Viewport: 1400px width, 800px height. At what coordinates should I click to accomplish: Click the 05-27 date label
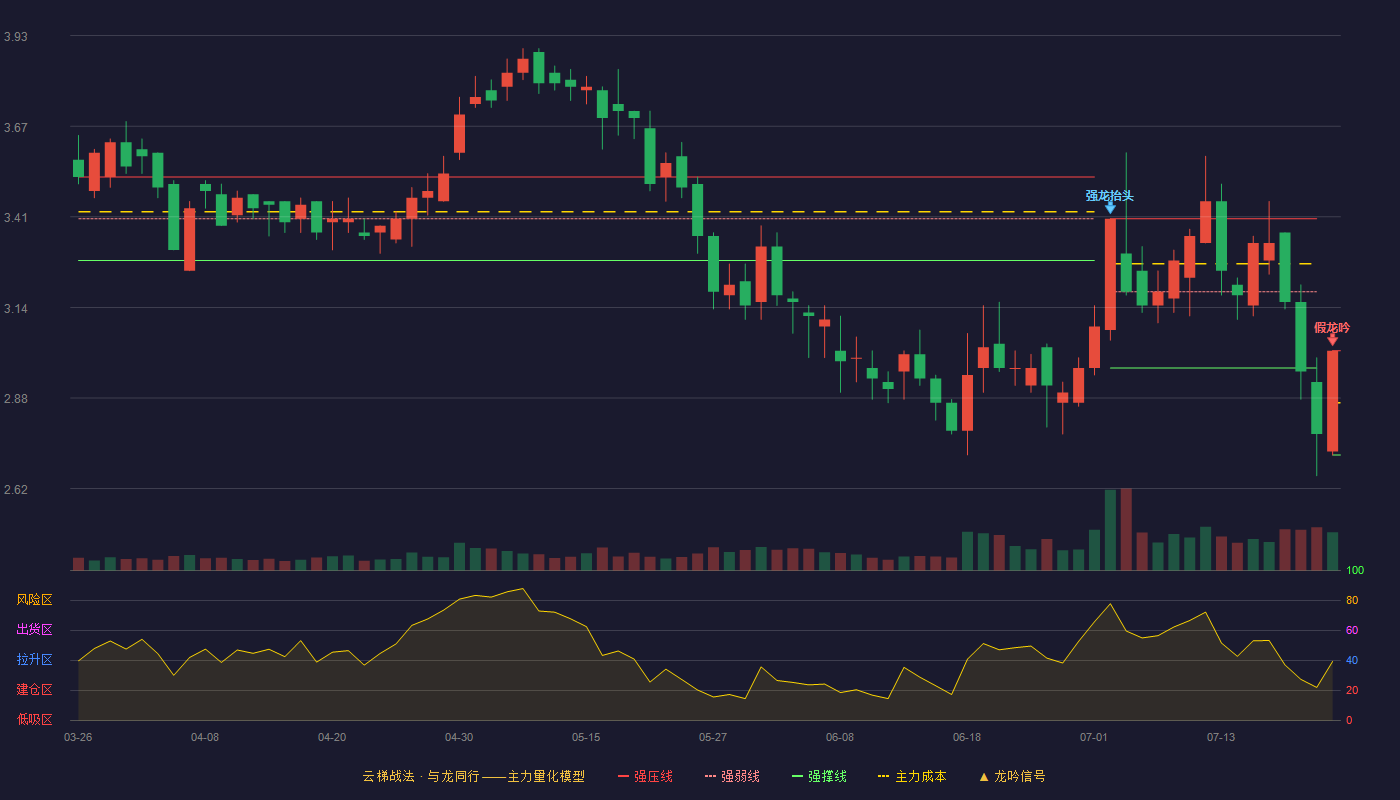(x=713, y=737)
